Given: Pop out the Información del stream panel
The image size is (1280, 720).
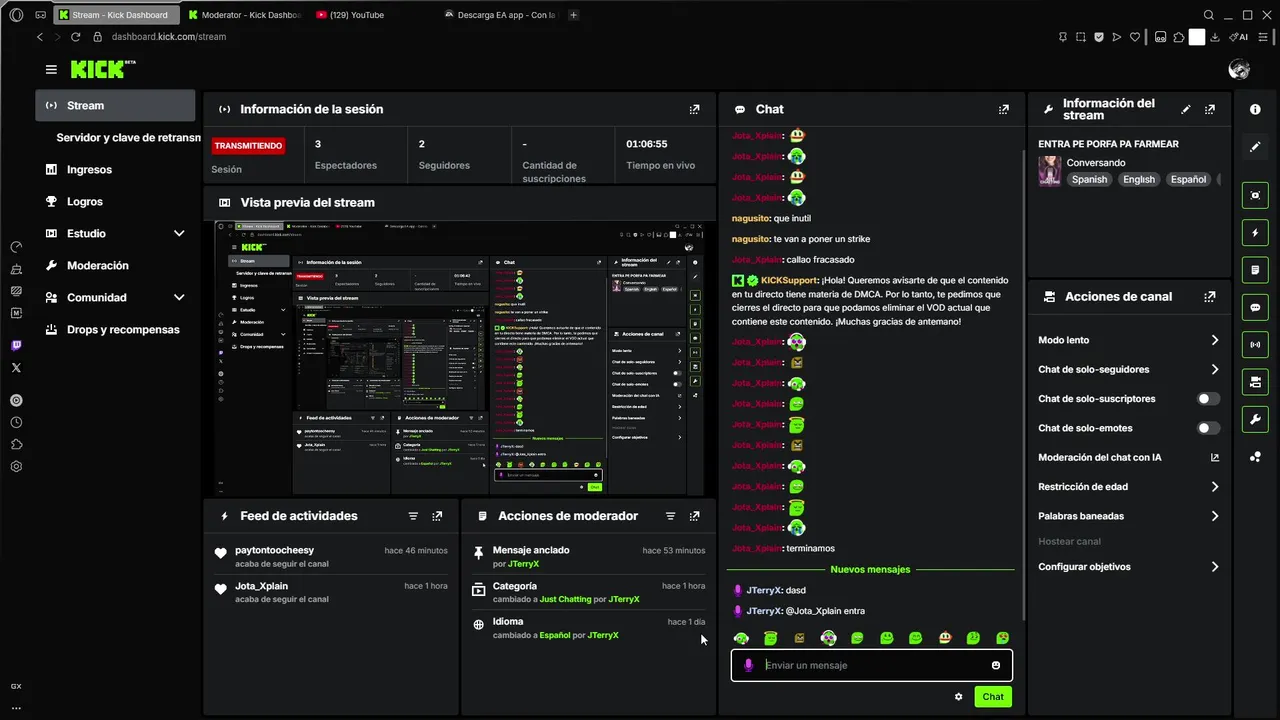Looking at the screenshot, I should pos(1210,109).
